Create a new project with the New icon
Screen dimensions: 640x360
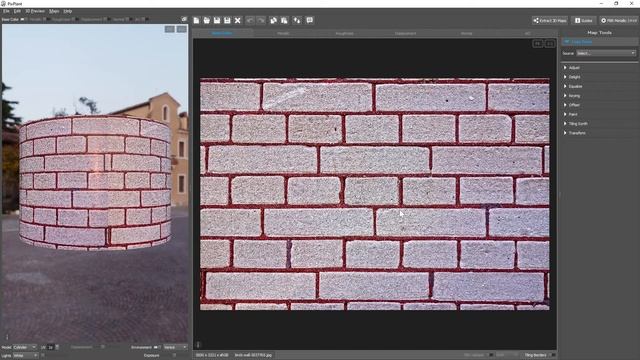196,20
